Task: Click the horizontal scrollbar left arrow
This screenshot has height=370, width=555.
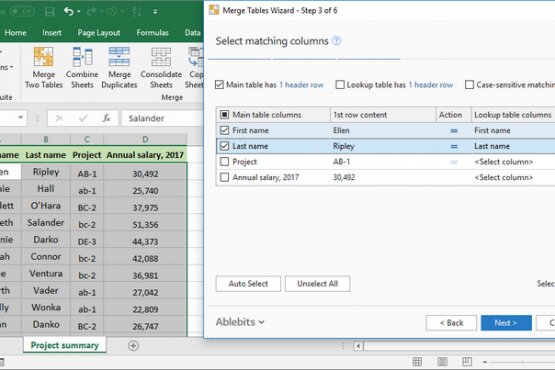Action: [x=358, y=346]
